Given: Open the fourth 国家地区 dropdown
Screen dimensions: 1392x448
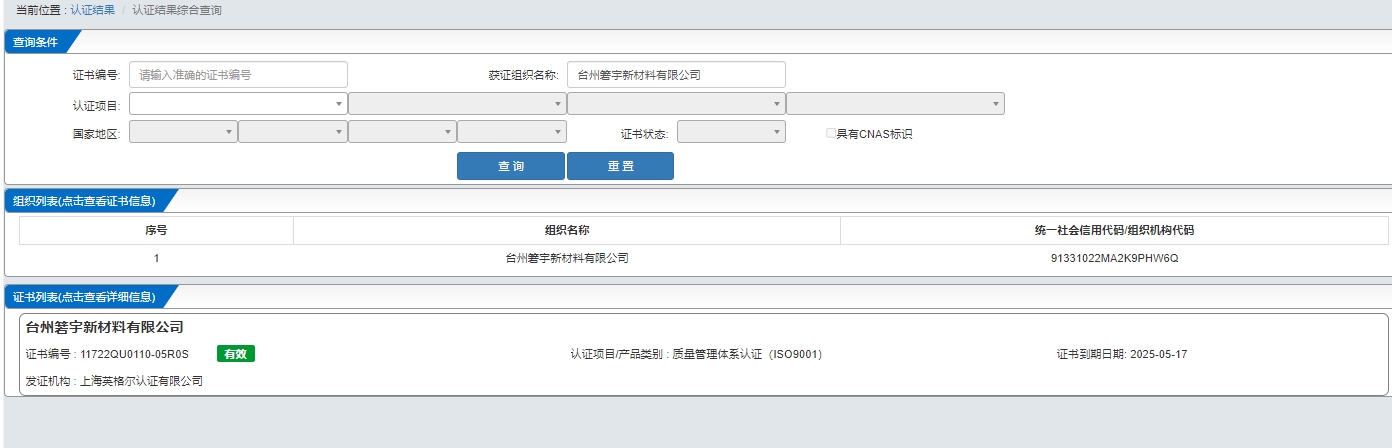Looking at the screenshot, I should (512, 132).
